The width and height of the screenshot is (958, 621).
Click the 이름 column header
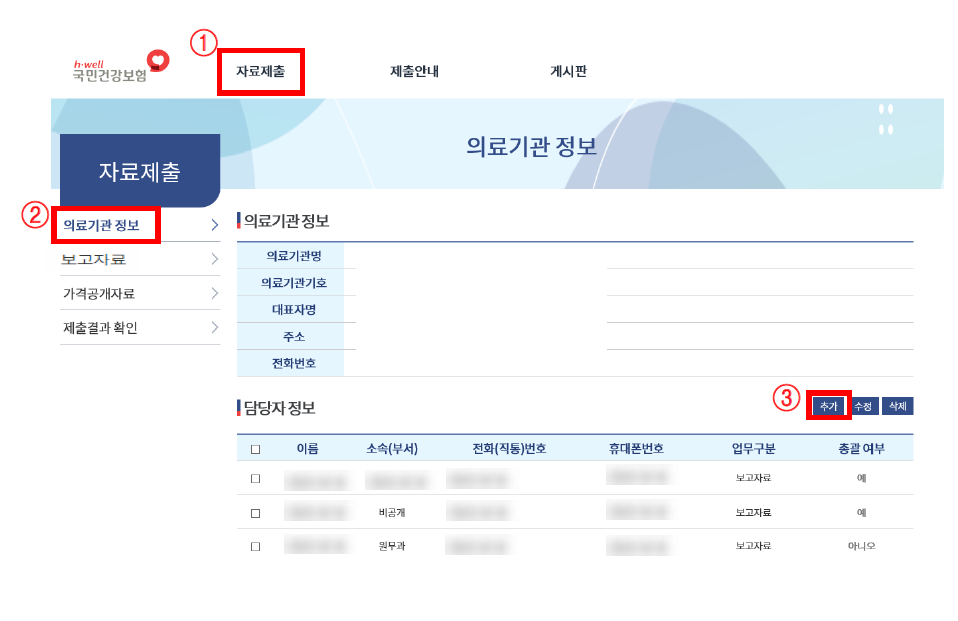[307, 449]
